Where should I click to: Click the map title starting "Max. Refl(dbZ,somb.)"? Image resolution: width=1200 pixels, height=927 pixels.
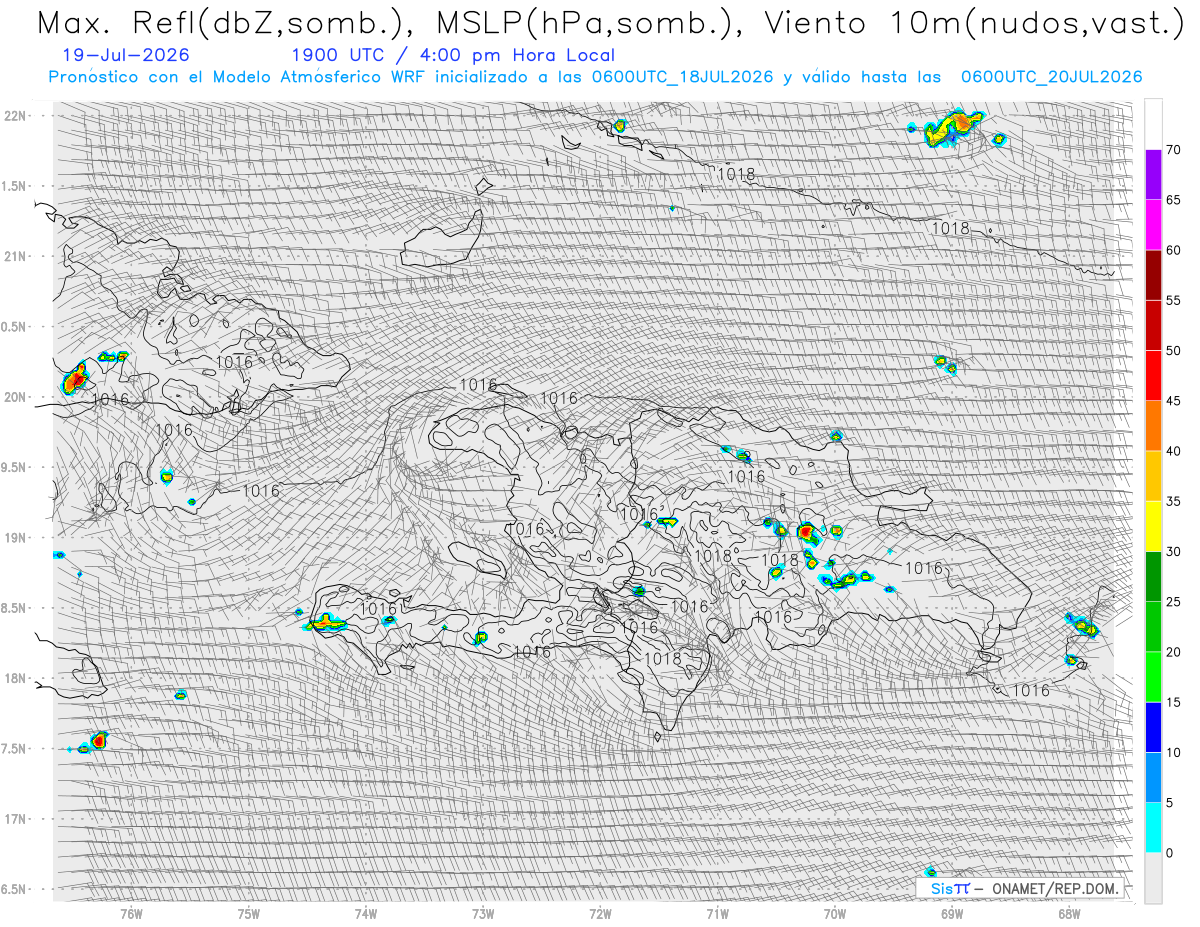click(x=610, y=23)
